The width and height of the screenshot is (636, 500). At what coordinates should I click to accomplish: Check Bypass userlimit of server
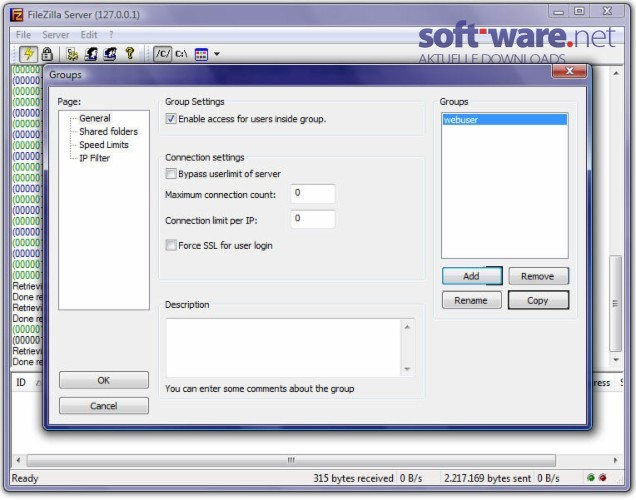click(171, 174)
